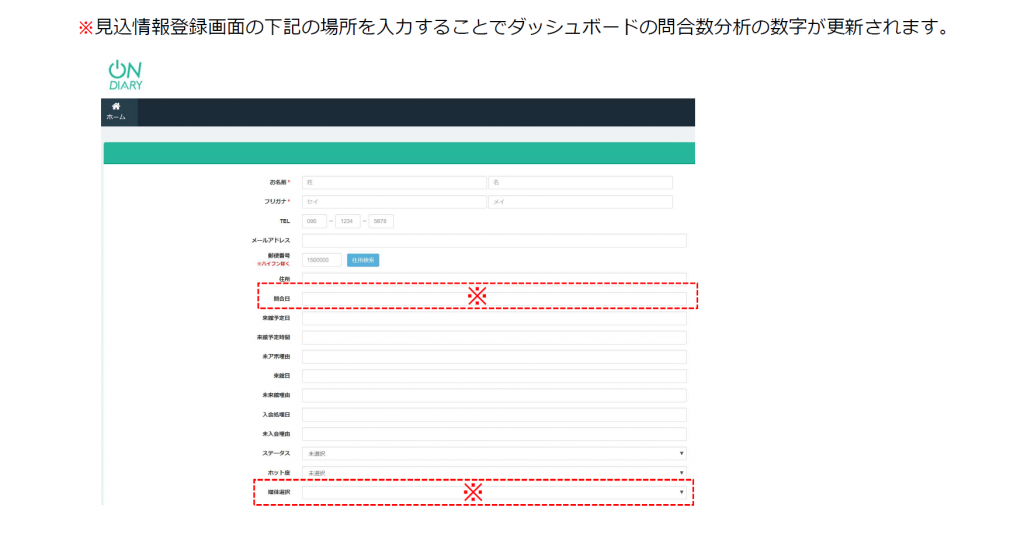Click the 住所検索 address search button

tap(363, 260)
